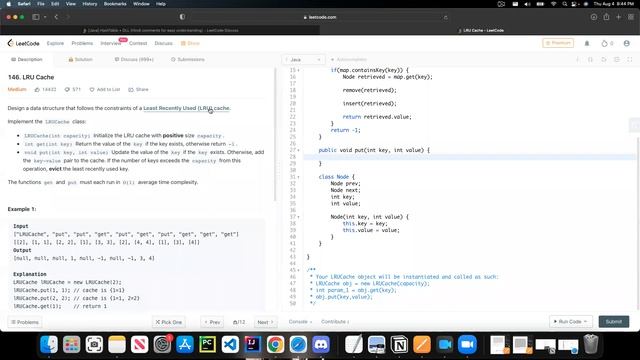The height and width of the screenshot is (360, 640).
Task: Open Discord from the dock
Action: click(321, 344)
